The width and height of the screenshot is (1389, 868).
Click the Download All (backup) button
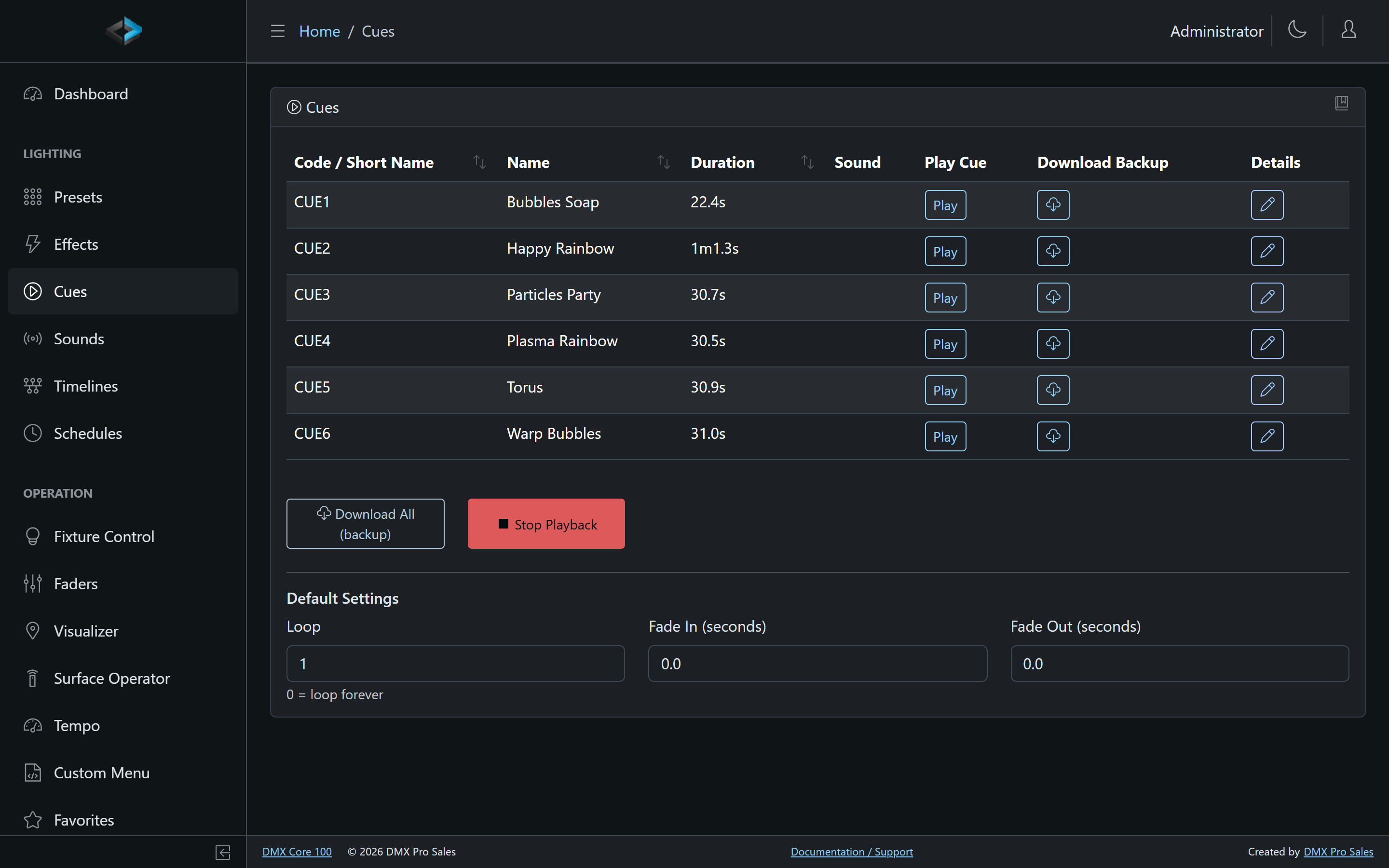(x=365, y=524)
